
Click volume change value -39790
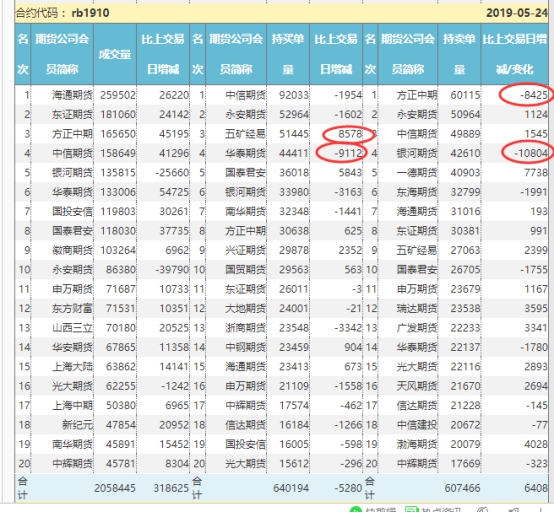172,270
